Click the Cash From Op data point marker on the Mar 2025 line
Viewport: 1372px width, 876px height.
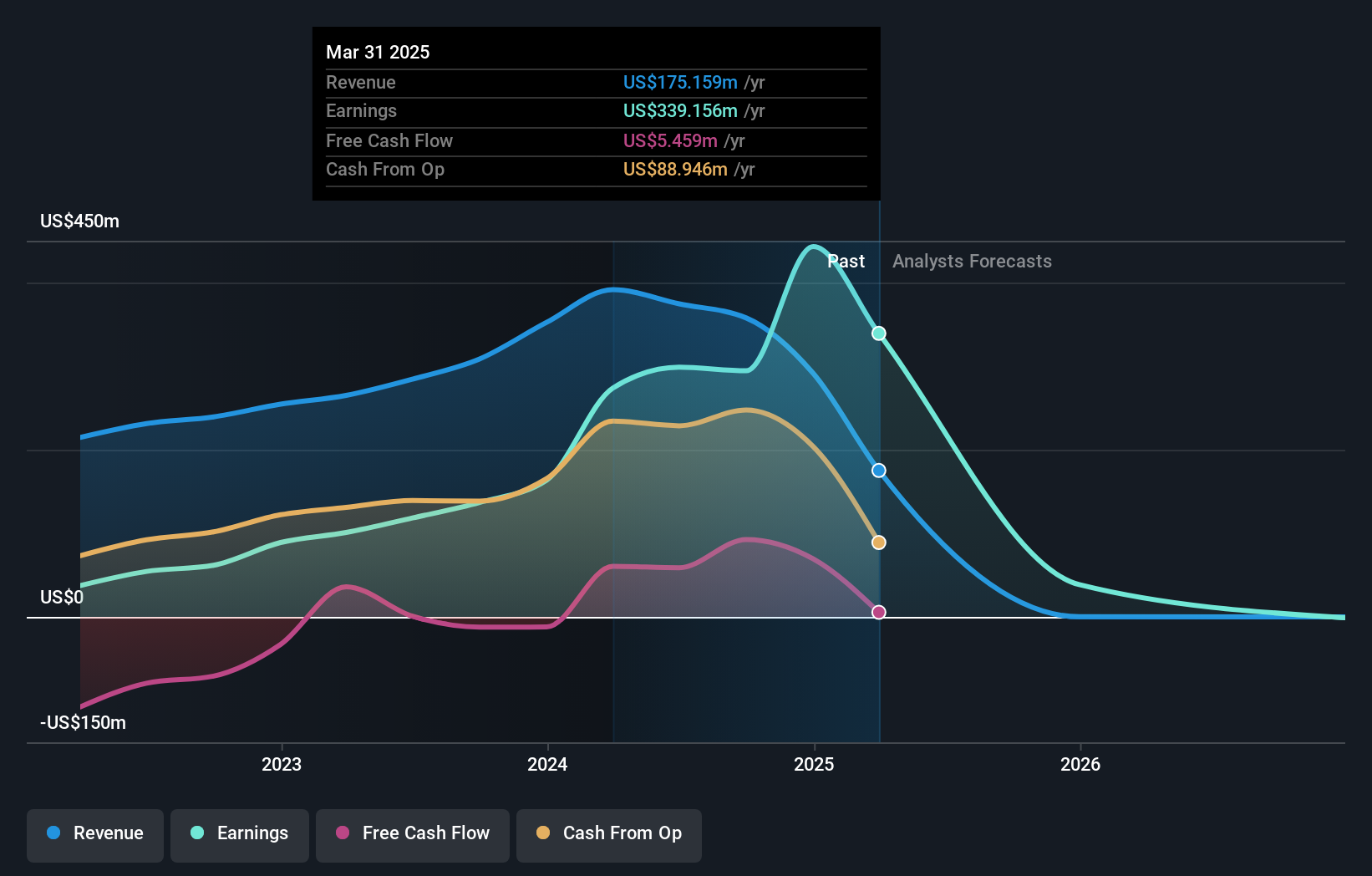tap(879, 542)
